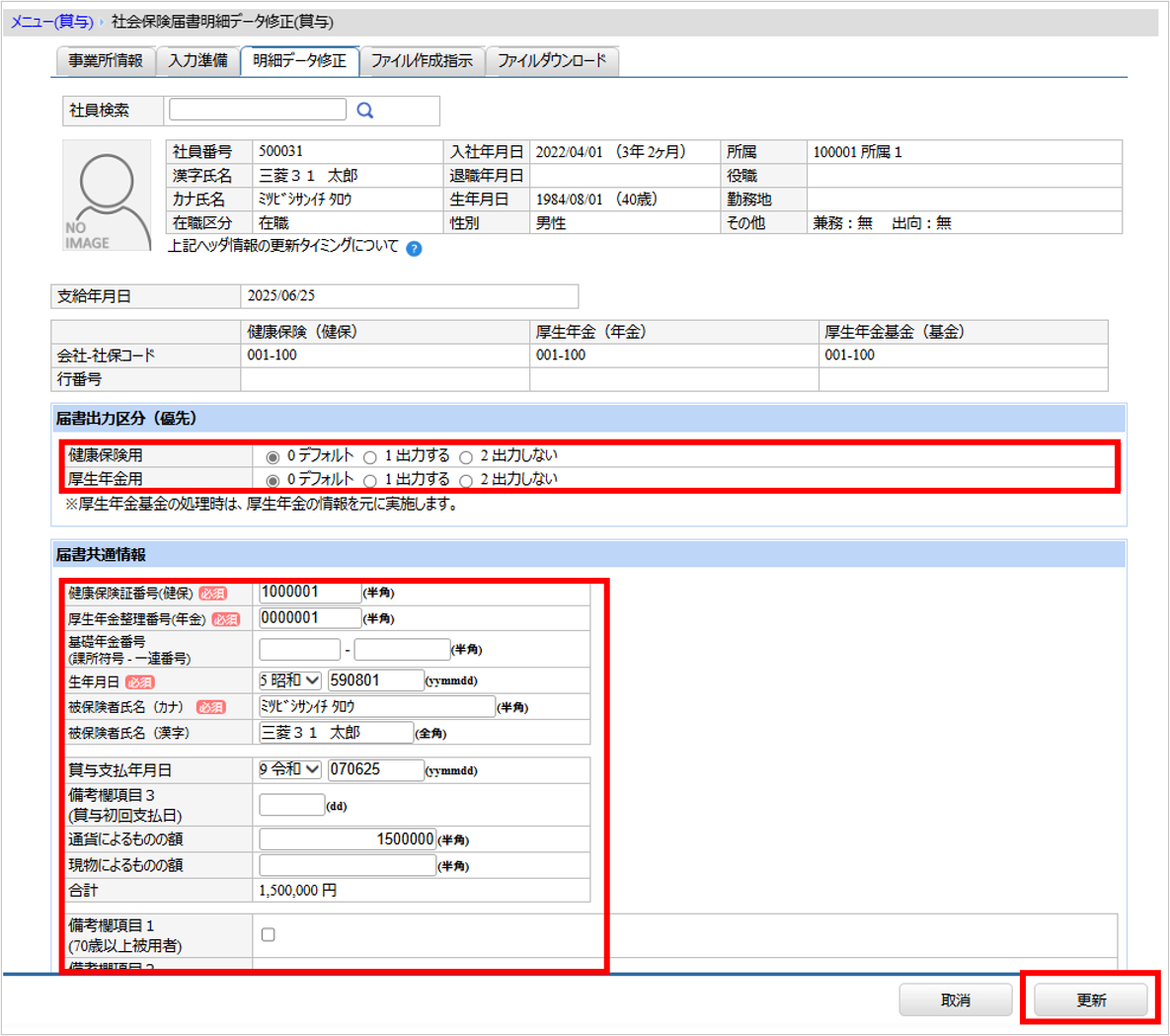The height and width of the screenshot is (1036, 1170).
Task: Click the 支給年月日 value 2025/06/25
Action: (281, 295)
